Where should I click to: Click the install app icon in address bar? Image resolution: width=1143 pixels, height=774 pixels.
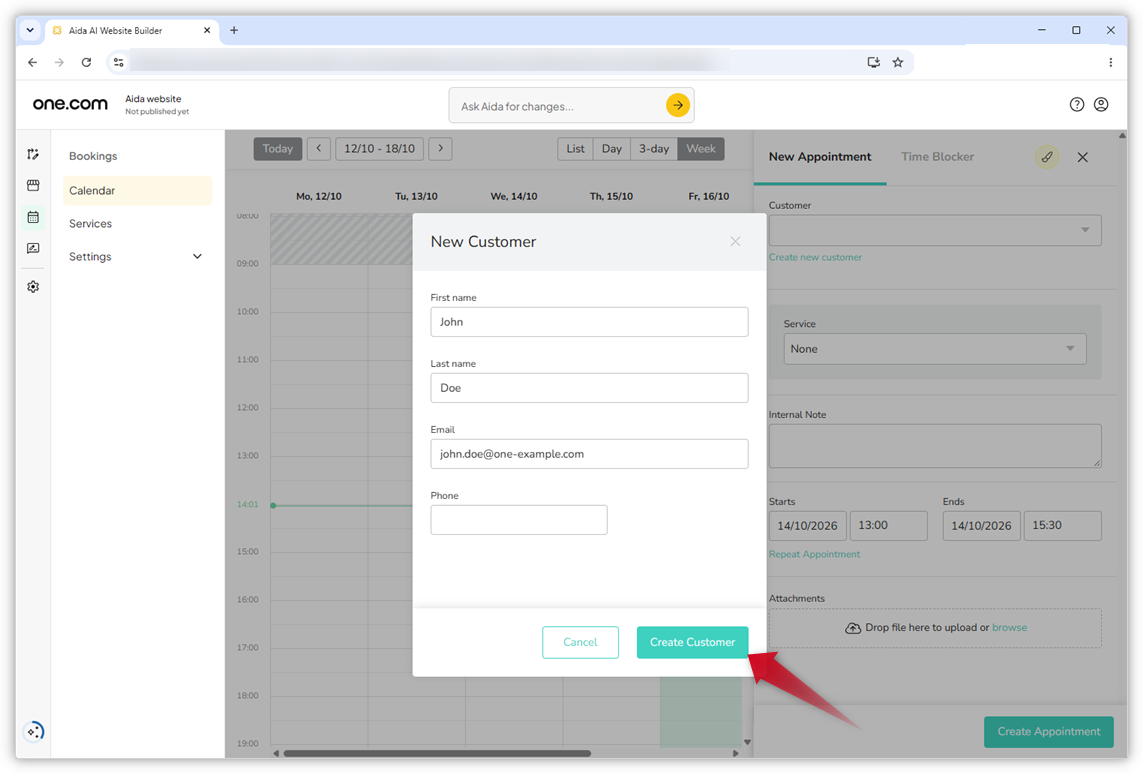pos(873,62)
